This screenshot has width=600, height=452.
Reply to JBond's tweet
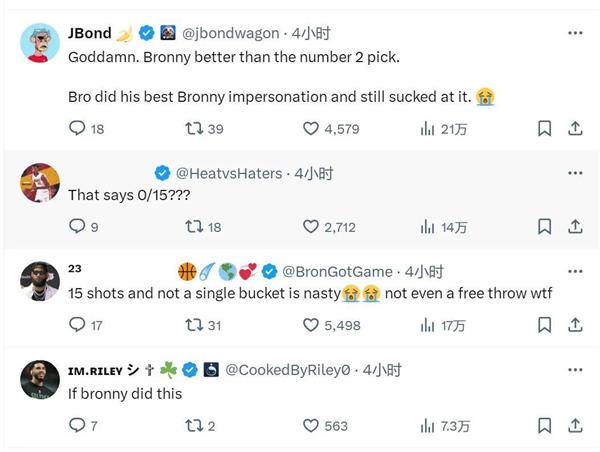[77, 128]
